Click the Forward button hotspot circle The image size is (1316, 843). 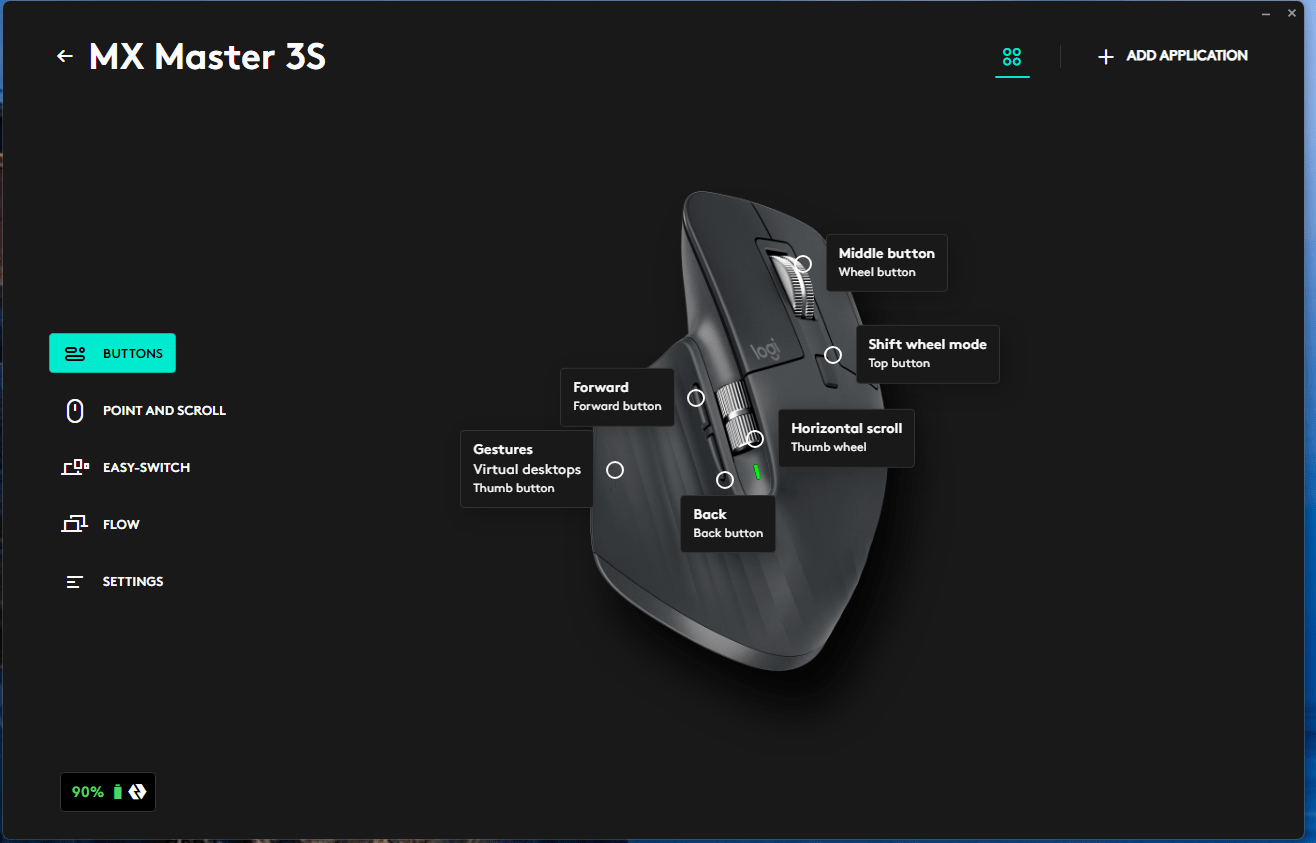coord(696,397)
